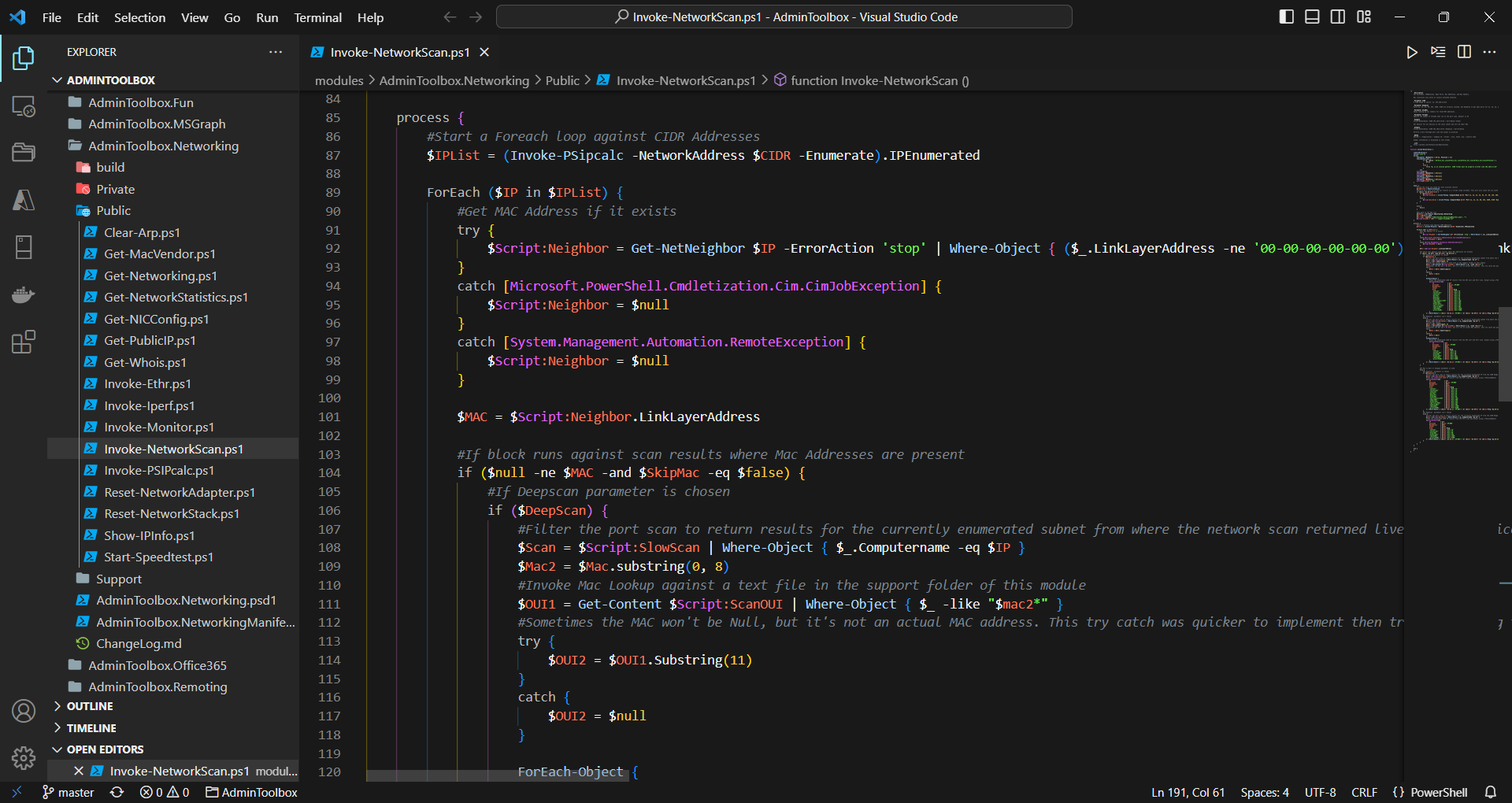The width and height of the screenshot is (1512, 803).
Task: Open the Terminal menu
Action: click(317, 17)
